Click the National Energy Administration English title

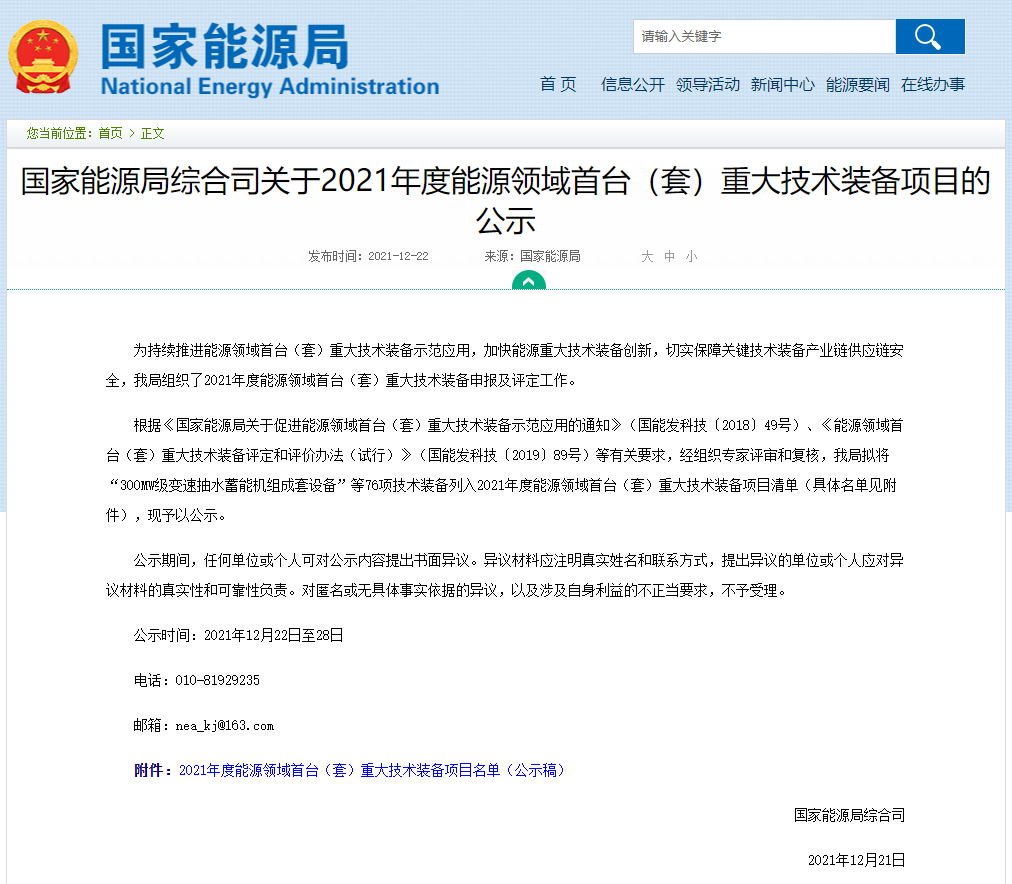tap(270, 87)
